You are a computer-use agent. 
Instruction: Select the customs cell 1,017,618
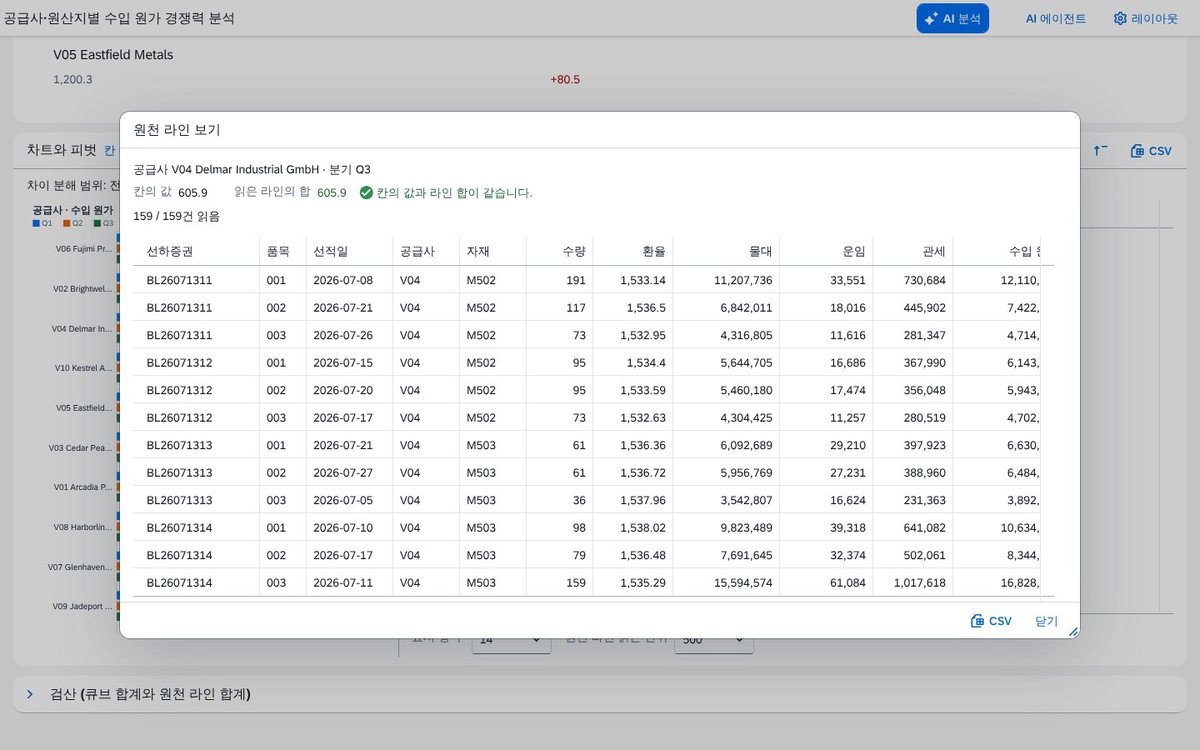(x=912, y=583)
